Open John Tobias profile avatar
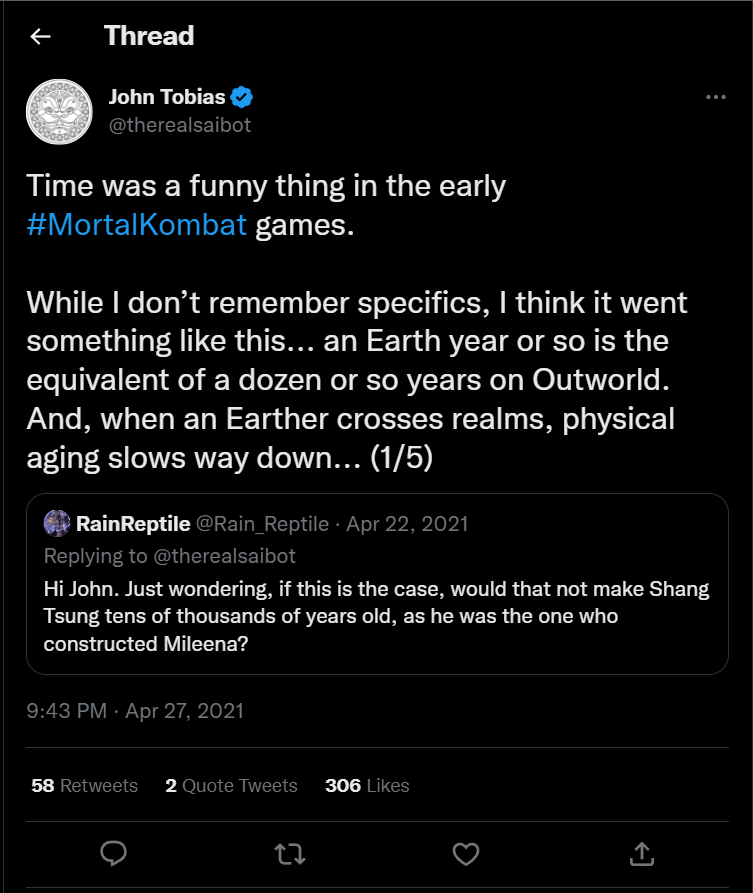753x893 pixels. click(58, 111)
